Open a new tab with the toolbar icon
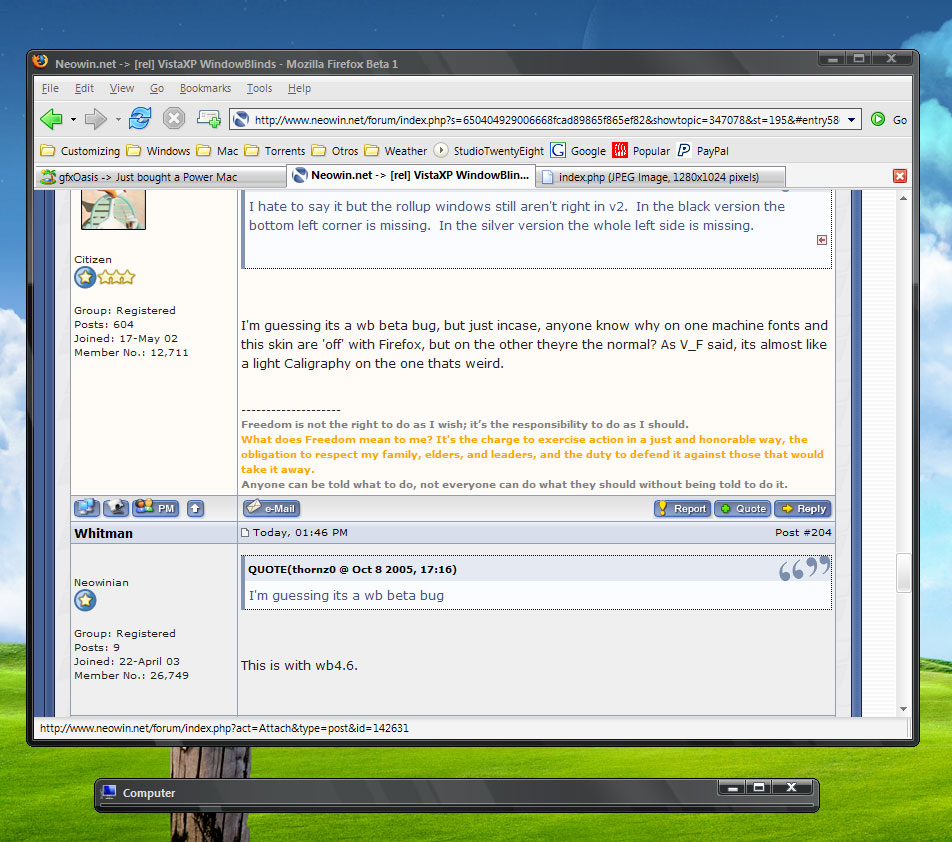Image resolution: width=952 pixels, height=842 pixels. (208, 118)
